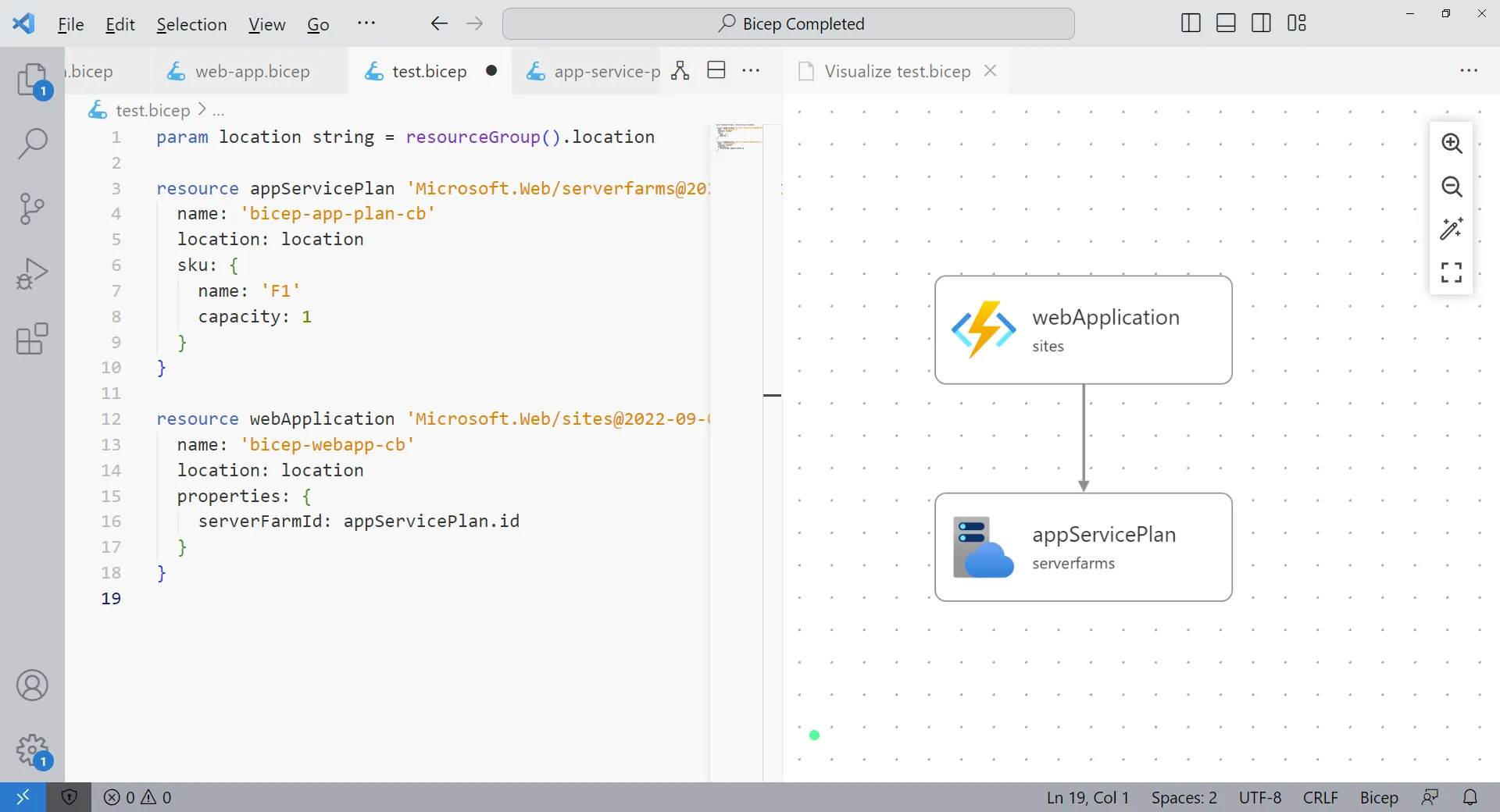The width and height of the screenshot is (1500, 812).
Task: Expand hidden menu bar items ellipsis
Action: point(366,23)
